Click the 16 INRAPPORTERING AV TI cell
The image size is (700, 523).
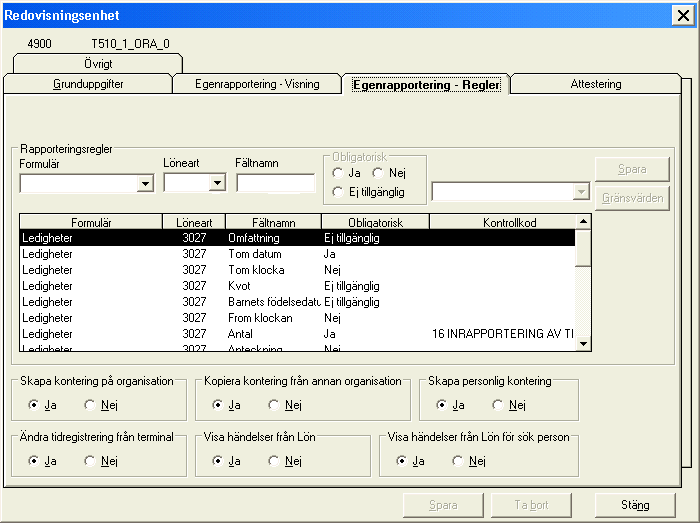coord(502,334)
